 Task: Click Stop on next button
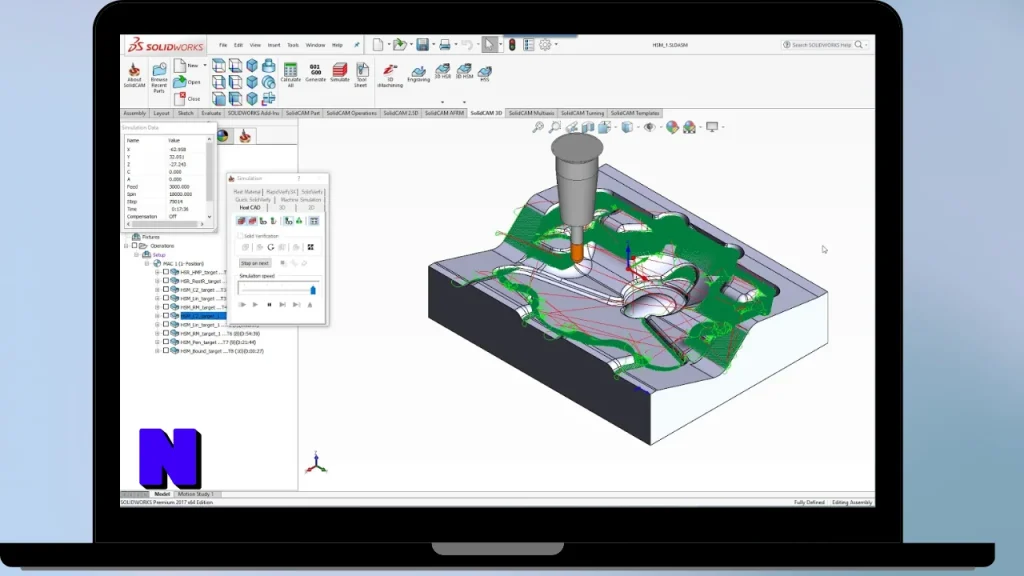point(255,263)
